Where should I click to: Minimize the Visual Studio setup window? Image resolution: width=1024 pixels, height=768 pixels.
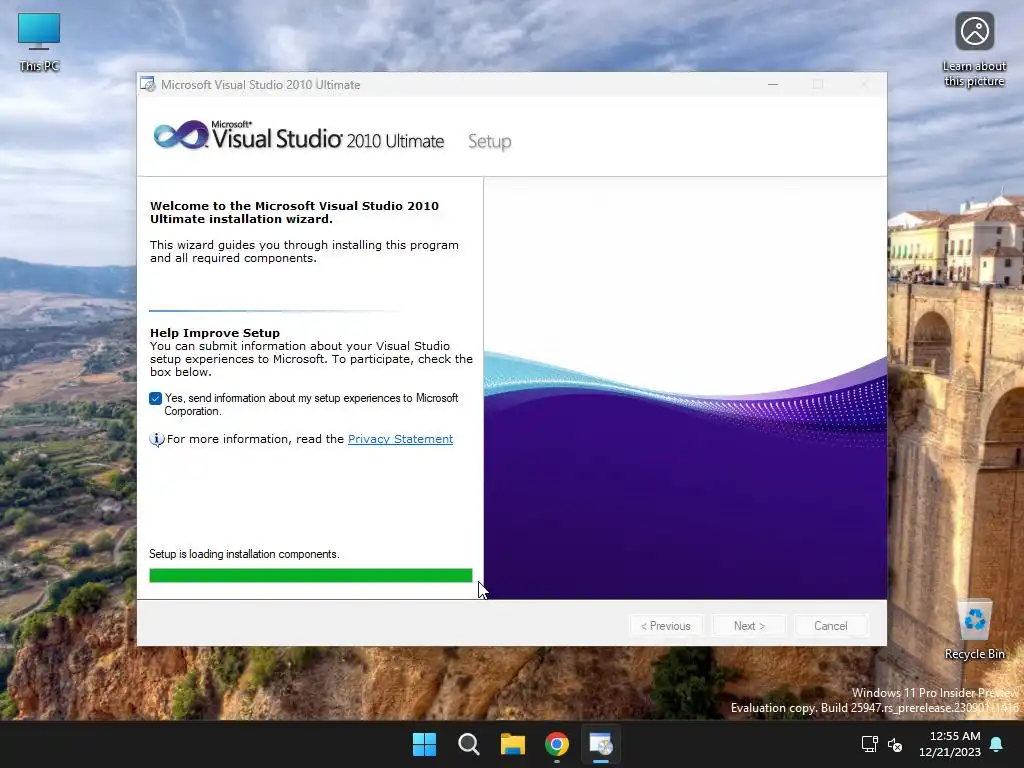773,84
